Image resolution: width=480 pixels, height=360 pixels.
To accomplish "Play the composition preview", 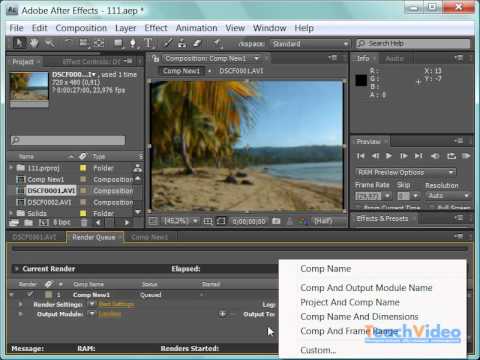I will 389,156.
